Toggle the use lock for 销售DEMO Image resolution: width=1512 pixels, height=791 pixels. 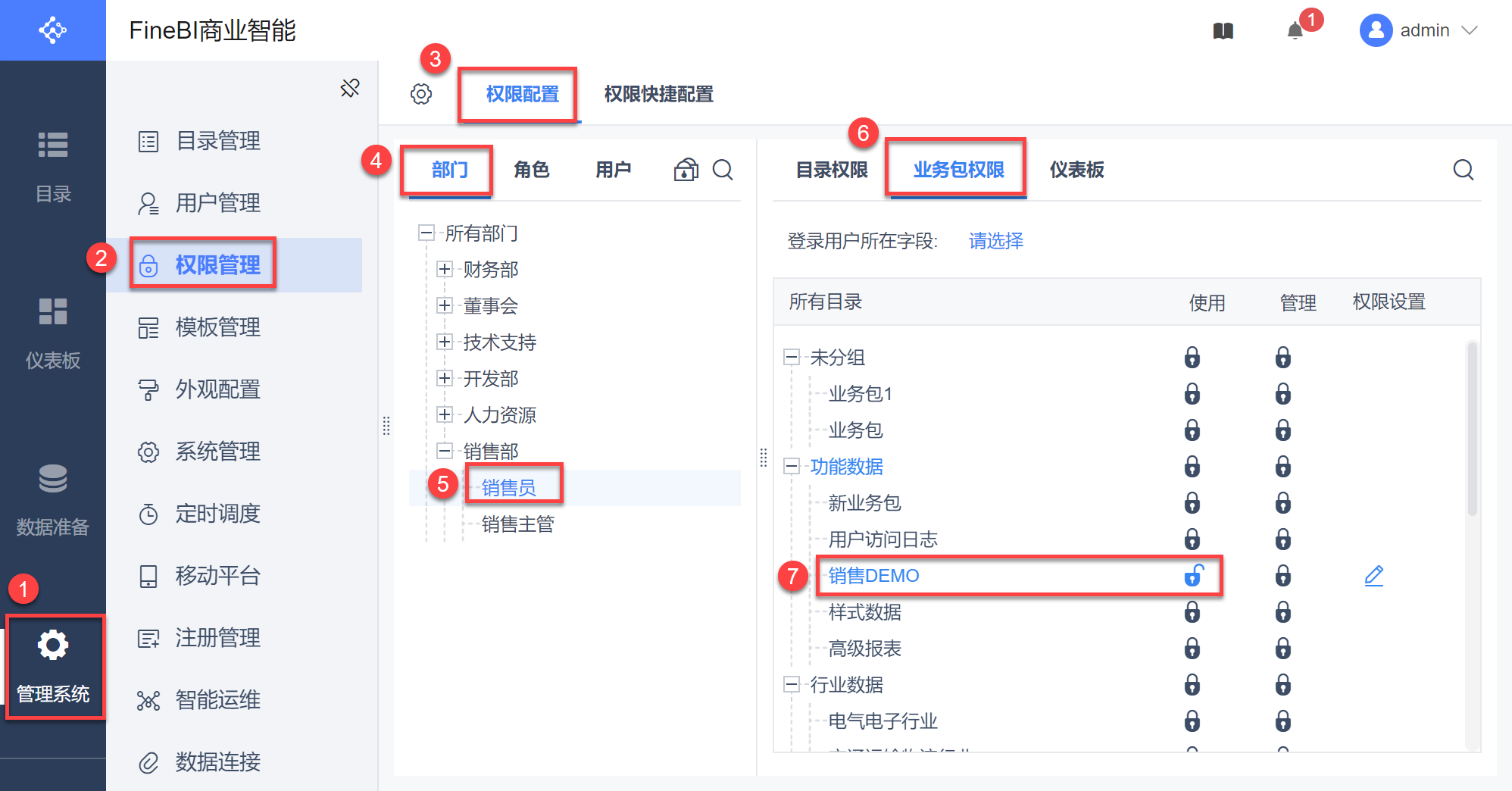1193,576
